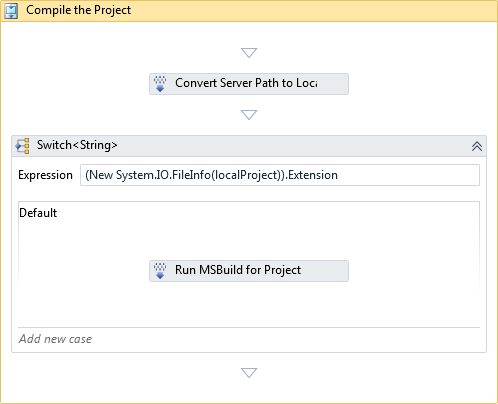Click the Compile the Project title
The height and width of the screenshot is (404, 498).
[x=79, y=10]
